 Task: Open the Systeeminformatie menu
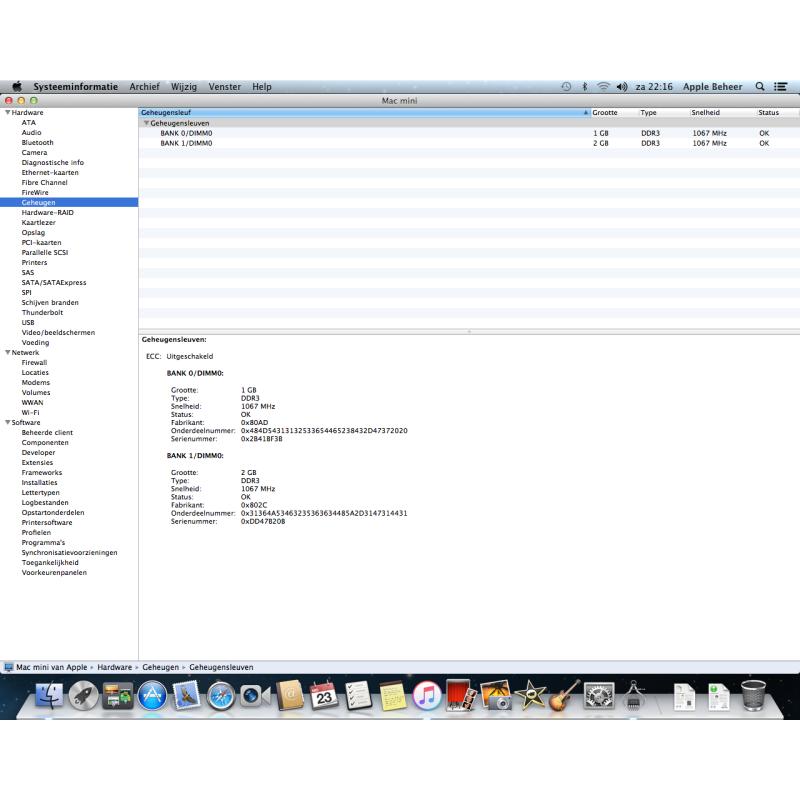click(x=76, y=87)
